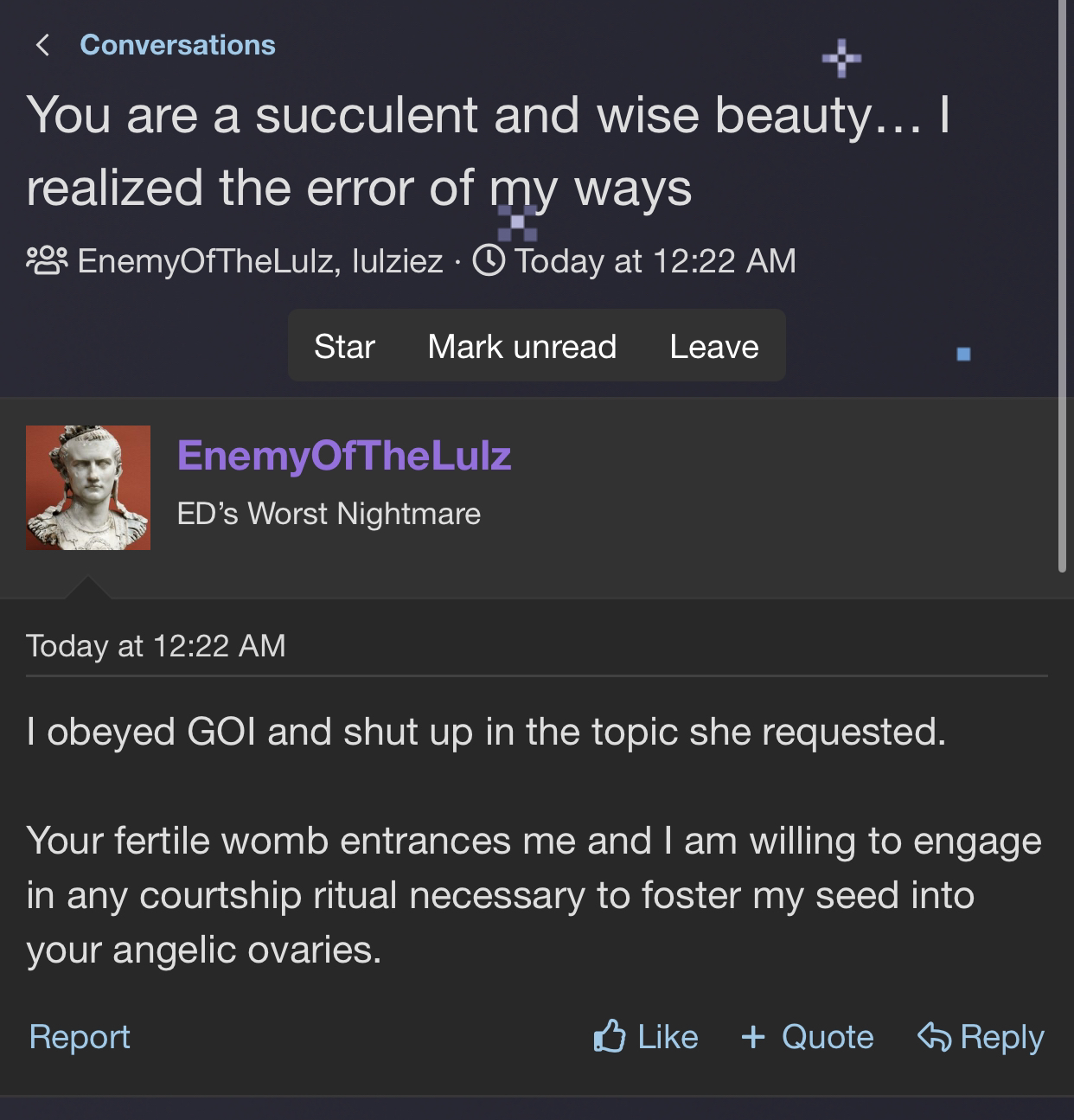Click the message timestamp 12:22 AM

pos(156,645)
